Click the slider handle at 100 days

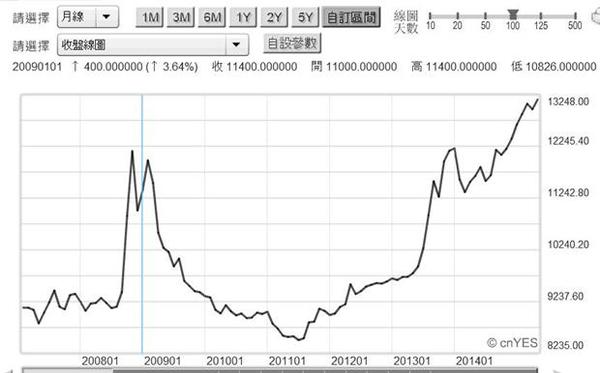513,15
